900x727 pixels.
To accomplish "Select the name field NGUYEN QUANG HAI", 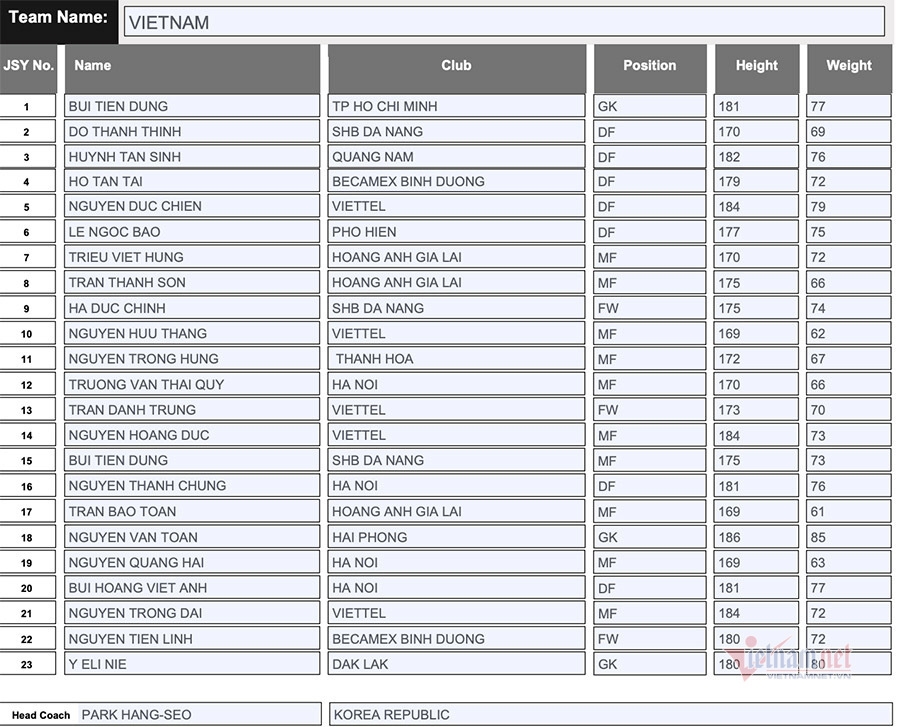I will pos(192,562).
